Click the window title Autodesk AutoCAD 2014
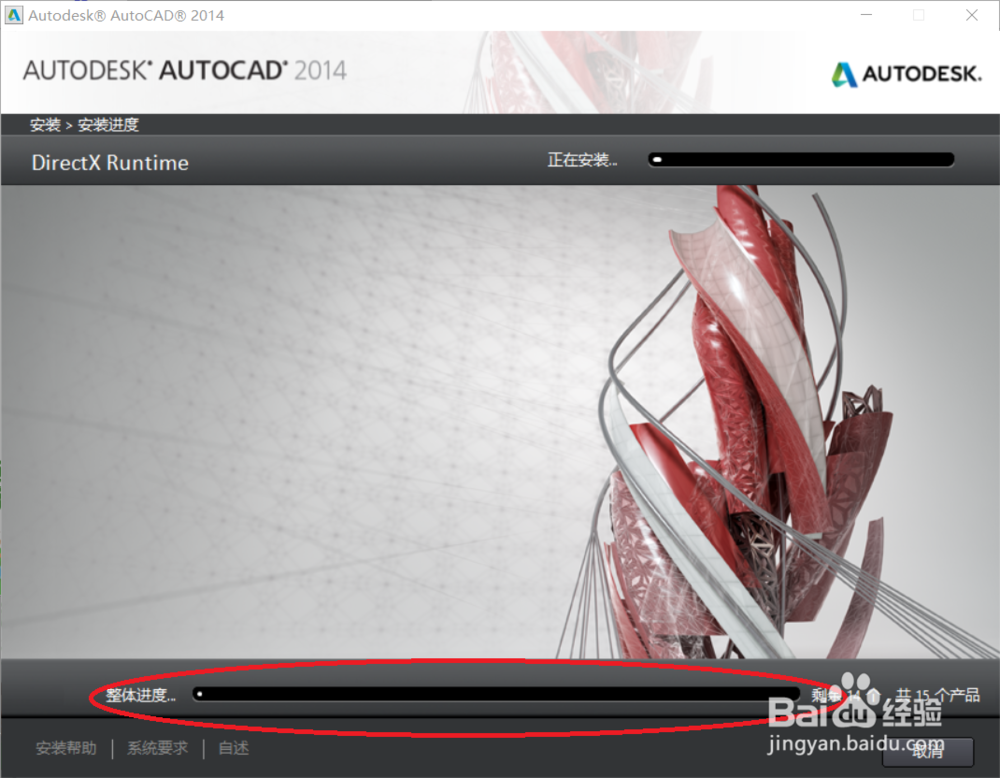 point(126,15)
